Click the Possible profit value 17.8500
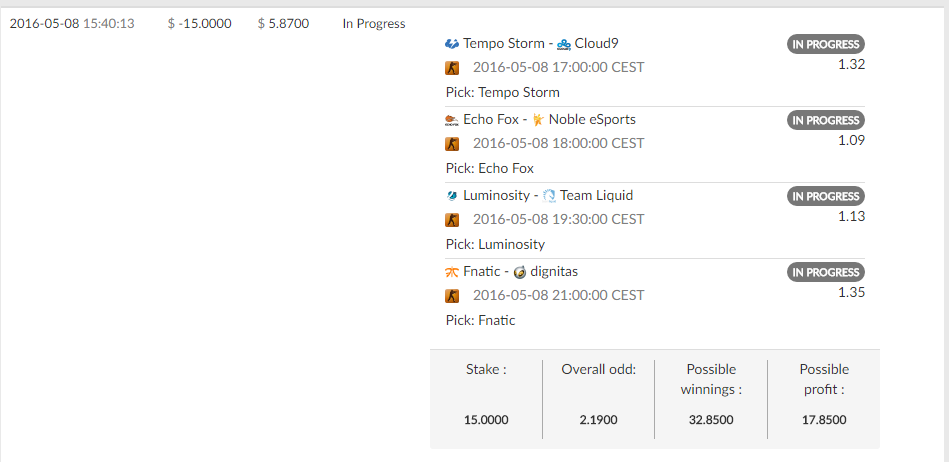The image size is (949, 462). (824, 420)
